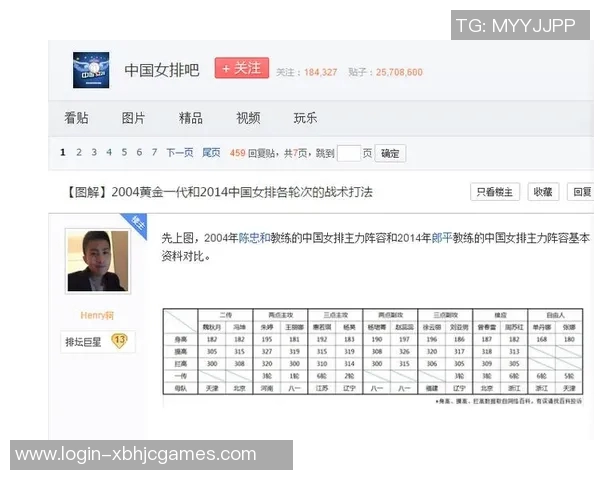This screenshot has width=600, height=480.
Task: Toggle 只看楼主 filter
Action: coord(495,192)
